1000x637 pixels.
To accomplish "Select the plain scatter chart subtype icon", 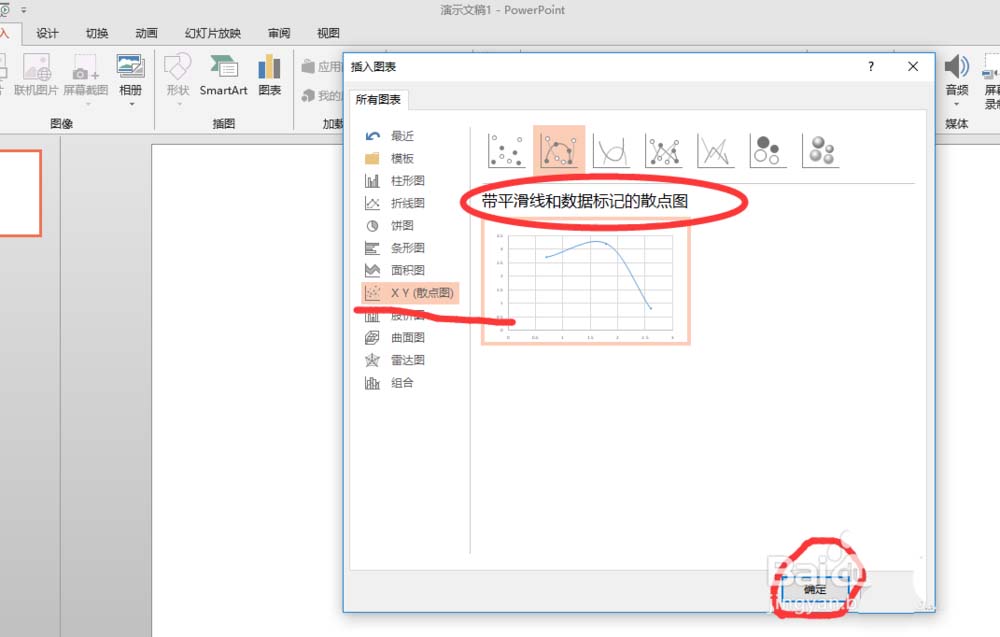I will point(505,151).
